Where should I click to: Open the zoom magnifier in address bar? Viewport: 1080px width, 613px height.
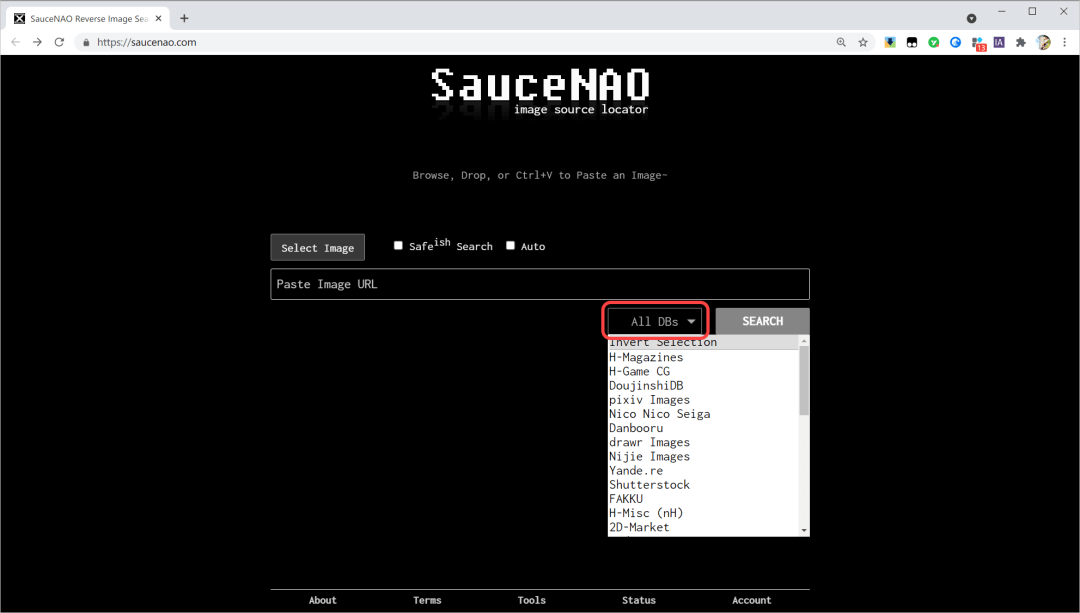pyautogui.click(x=841, y=42)
